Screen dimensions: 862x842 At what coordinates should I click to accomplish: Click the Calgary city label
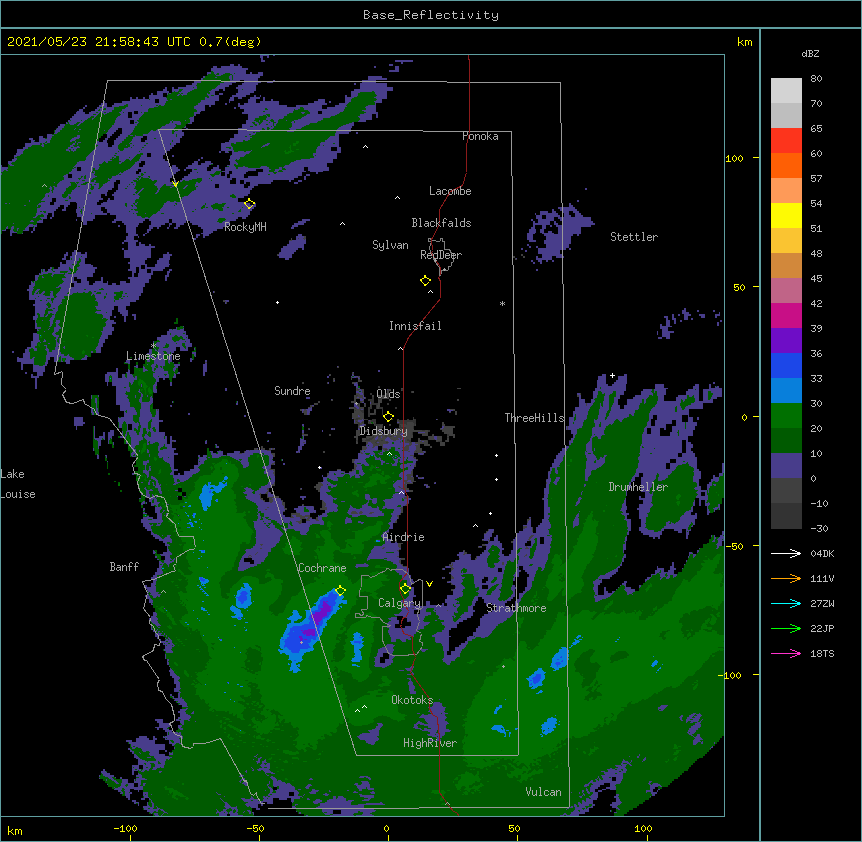point(399,603)
